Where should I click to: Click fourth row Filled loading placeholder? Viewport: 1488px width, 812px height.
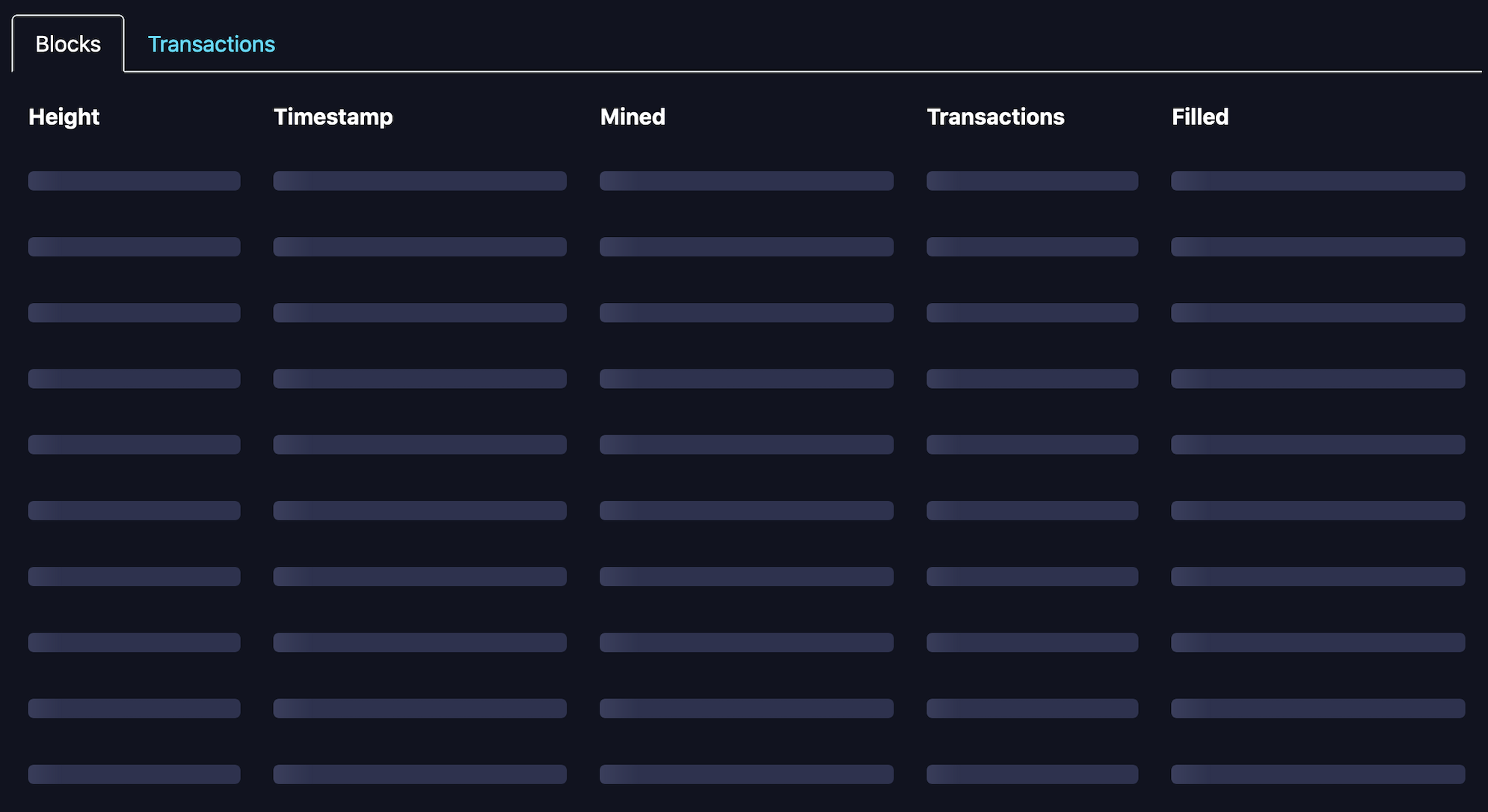[1318, 378]
